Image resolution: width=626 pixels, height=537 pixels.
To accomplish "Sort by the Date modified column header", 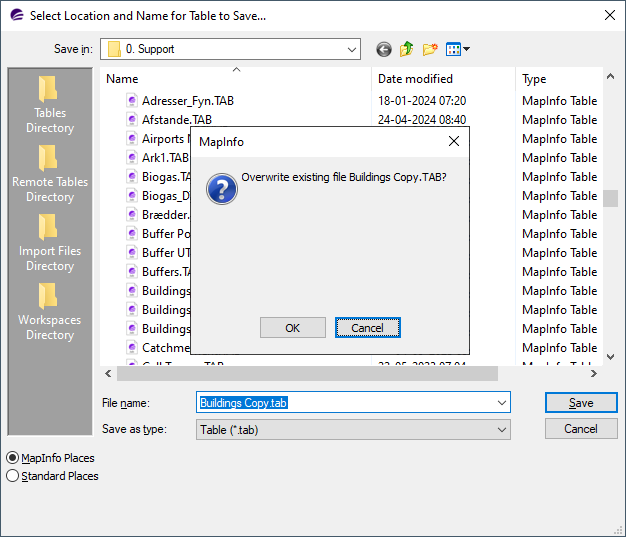I will 444,79.
